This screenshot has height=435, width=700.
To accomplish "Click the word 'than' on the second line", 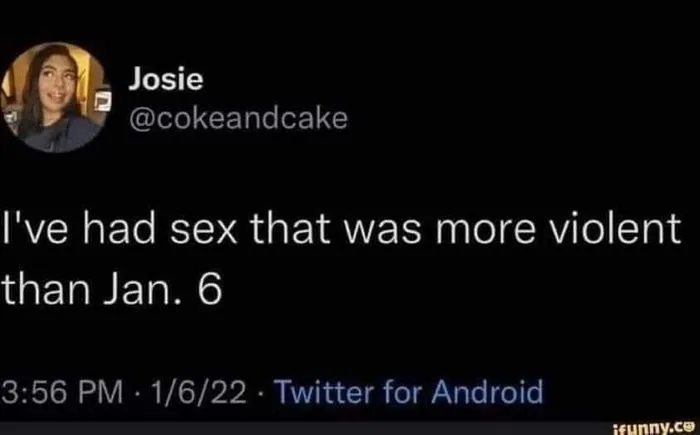I will tap(40, 289).
